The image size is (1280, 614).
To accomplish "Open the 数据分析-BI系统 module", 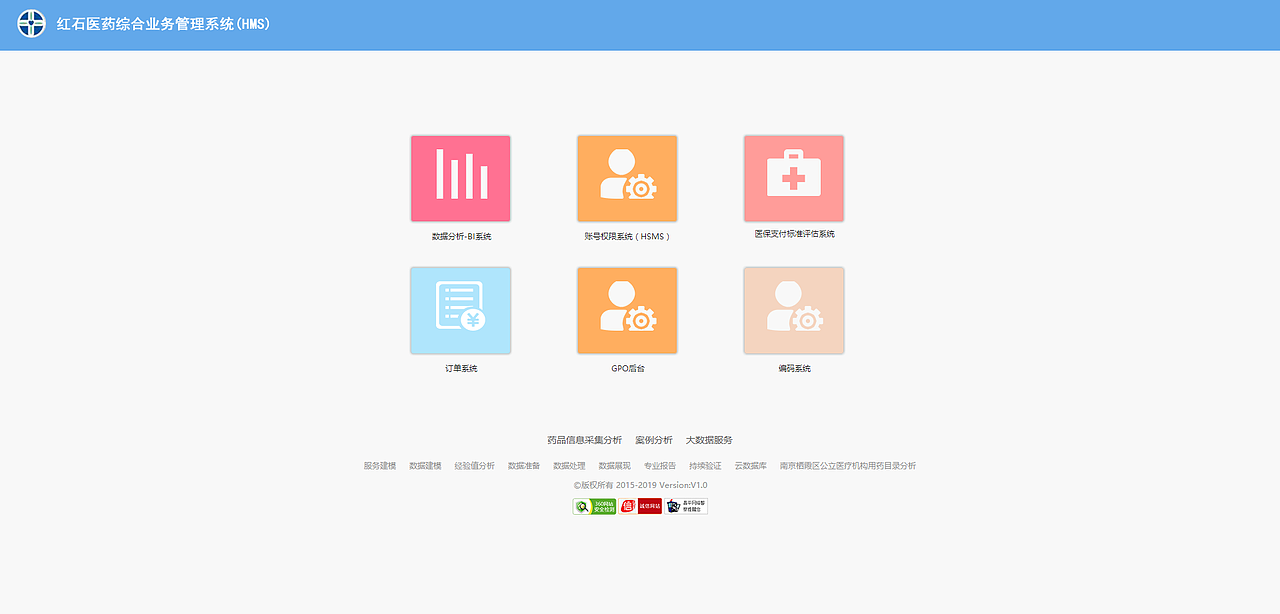I will click(x=460, y=178).
